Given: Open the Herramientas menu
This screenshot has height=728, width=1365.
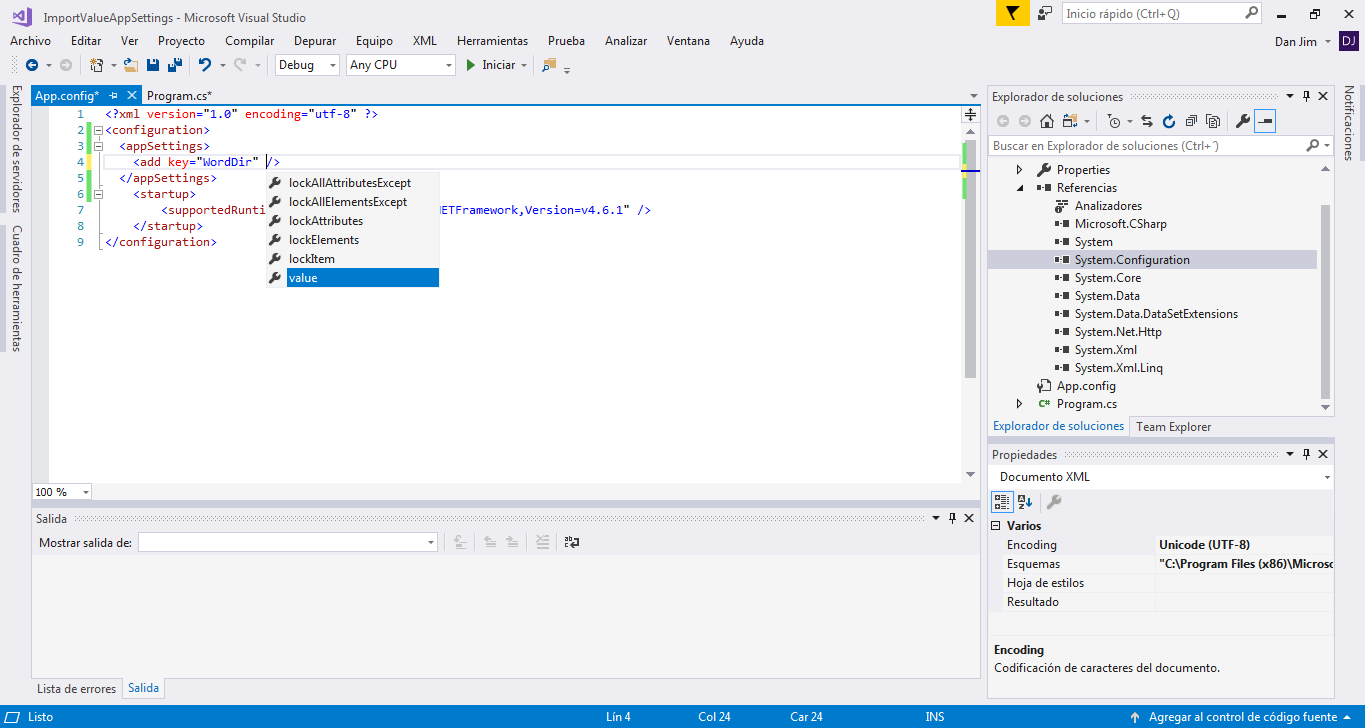Looking at the screenshot, I should [x=492, y=41].
